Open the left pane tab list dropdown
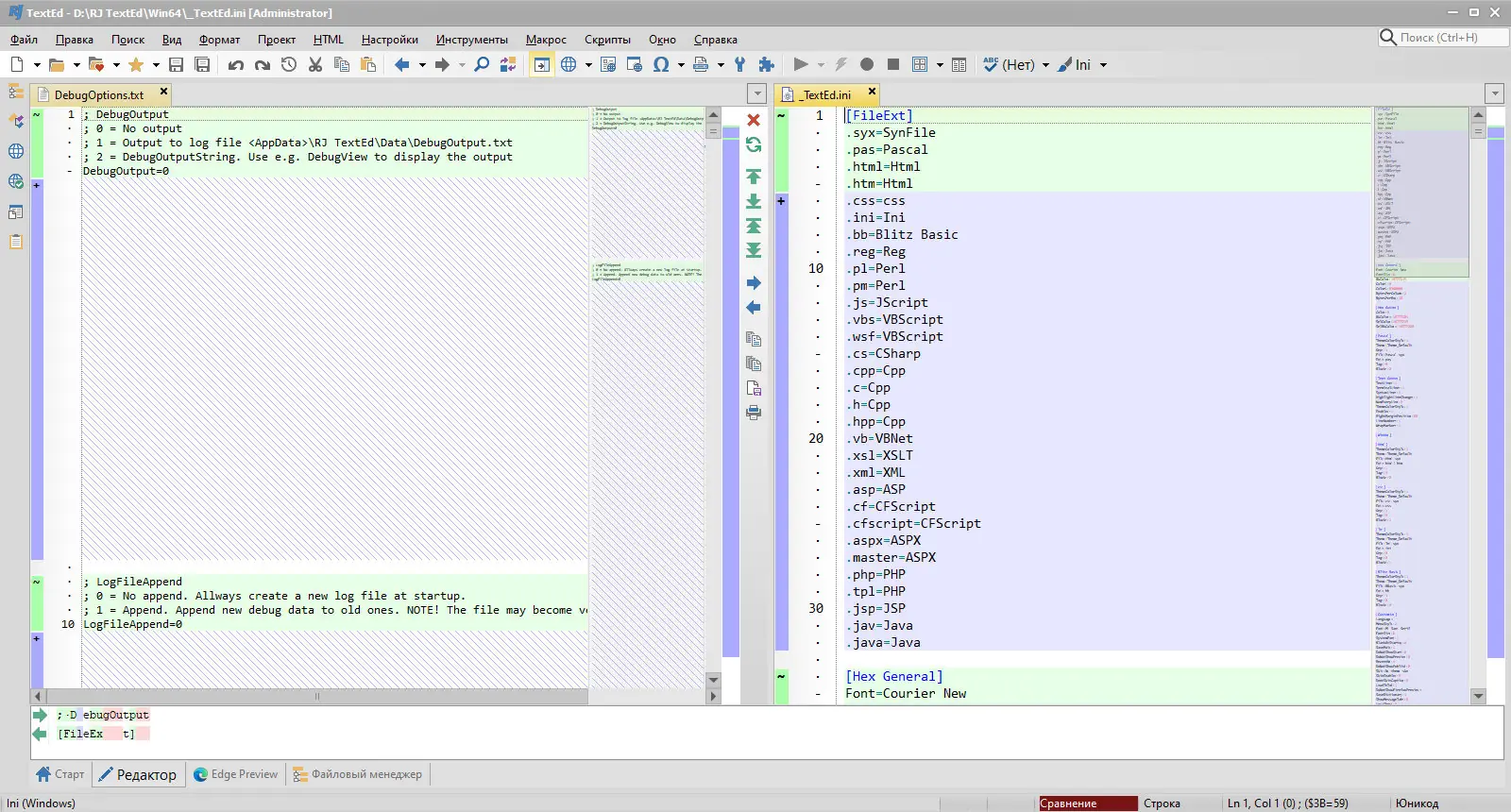This screenshot has height=812, width=1511. [x=756, y=93]
